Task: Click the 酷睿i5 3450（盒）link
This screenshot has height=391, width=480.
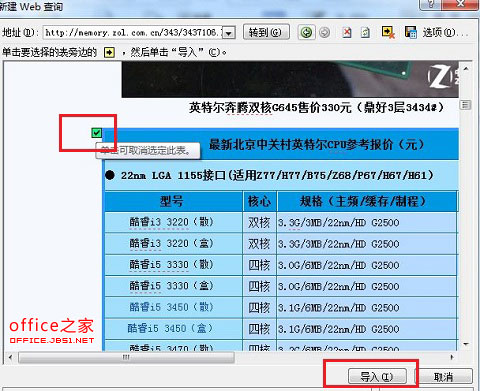Action: 170,328
